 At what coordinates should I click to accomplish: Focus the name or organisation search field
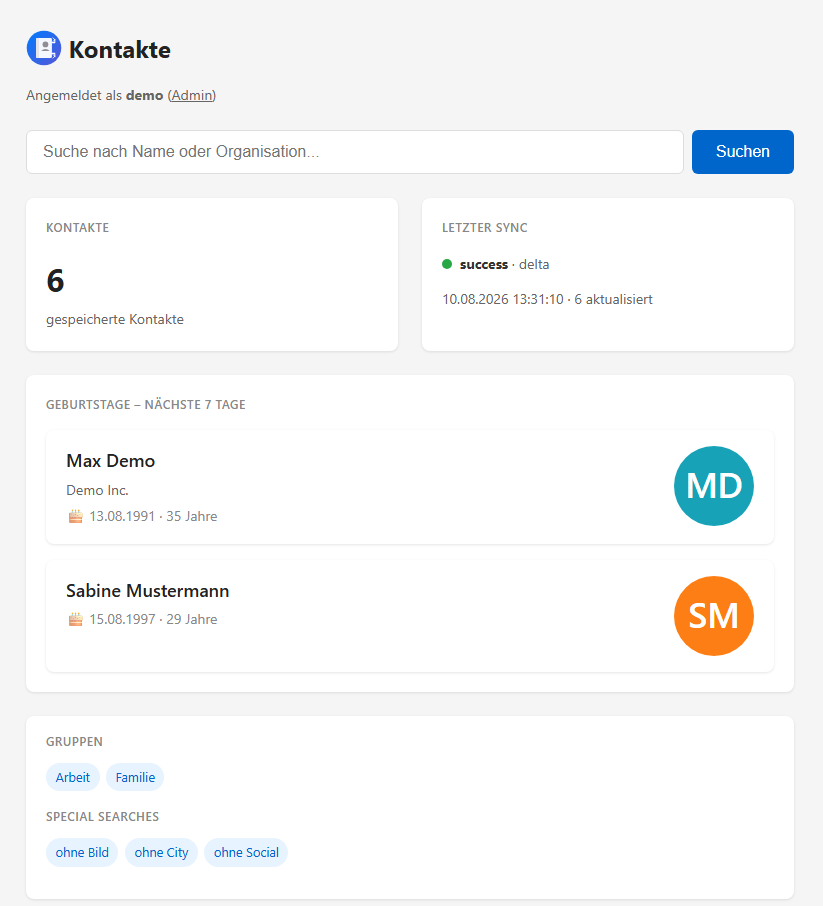click(x=355, y=151)
